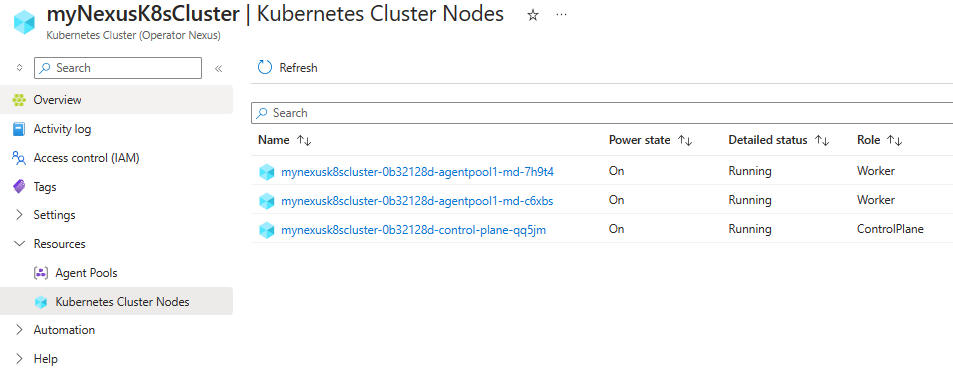Sort by Detailed status column arrows
This screenshot has width=953, height=382.
(x=822, y=140)
